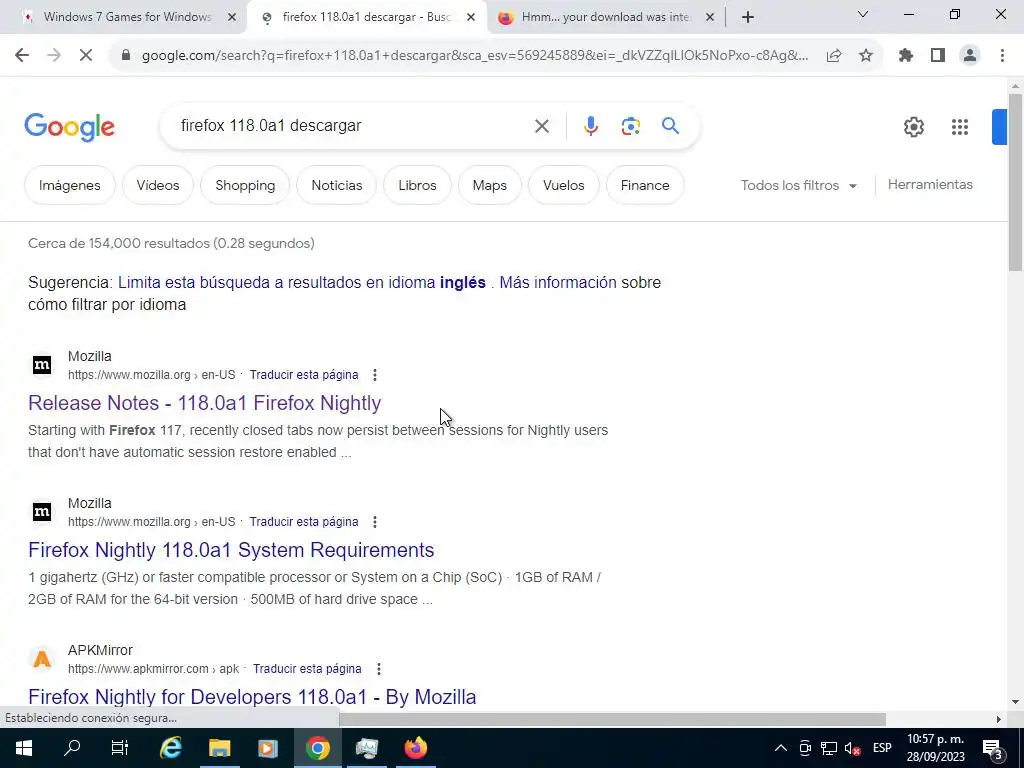The image size is (1024, 768).
Task: Open Firefox from the taskbar
Action: [415, 748]
